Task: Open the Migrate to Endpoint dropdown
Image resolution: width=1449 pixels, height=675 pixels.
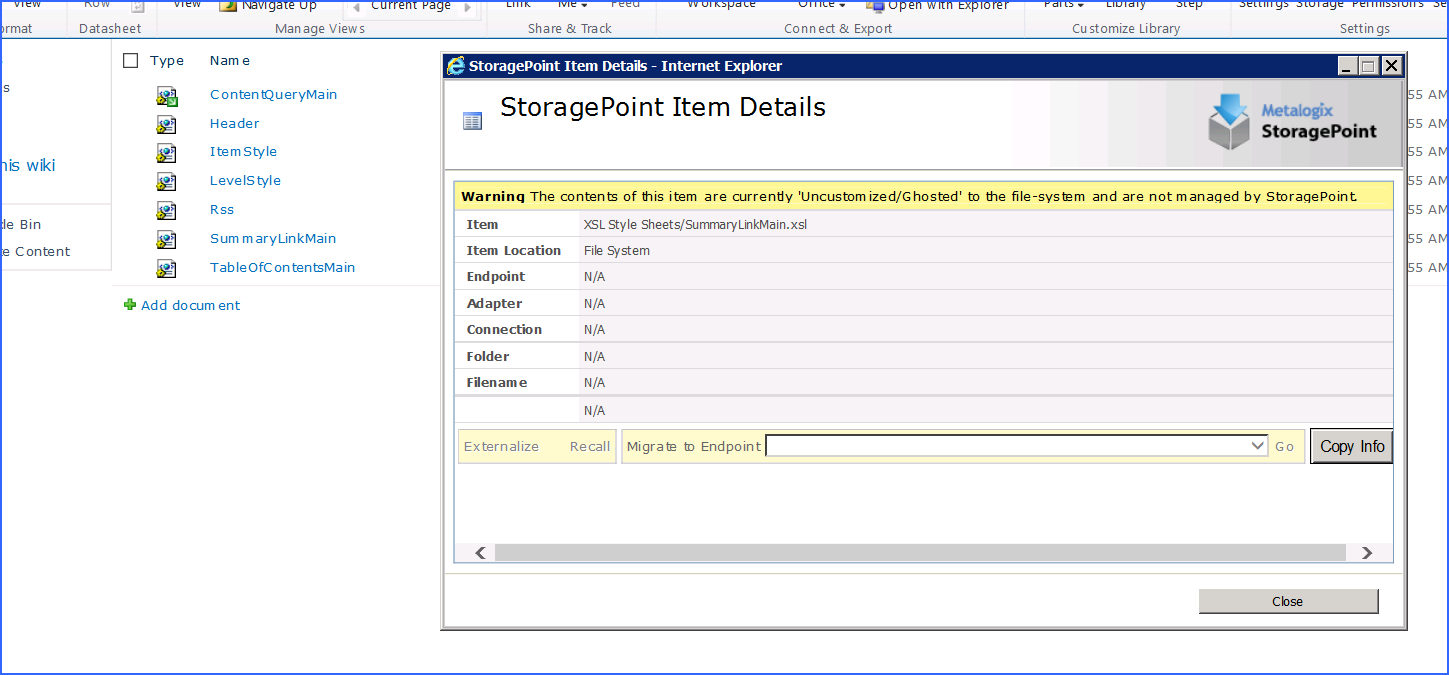Action: (x=1258, y=446)
